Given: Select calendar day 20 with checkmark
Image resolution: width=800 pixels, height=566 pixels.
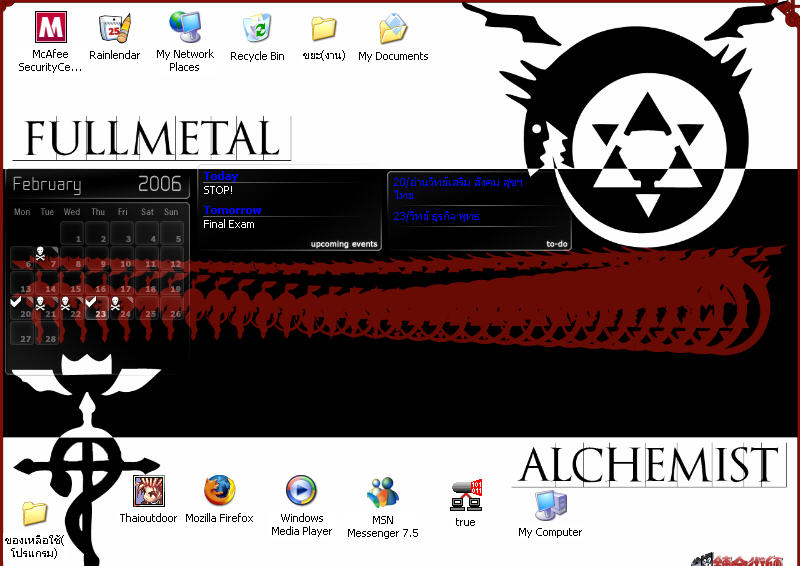Looking at the screenshot, I should pos(22,308).
